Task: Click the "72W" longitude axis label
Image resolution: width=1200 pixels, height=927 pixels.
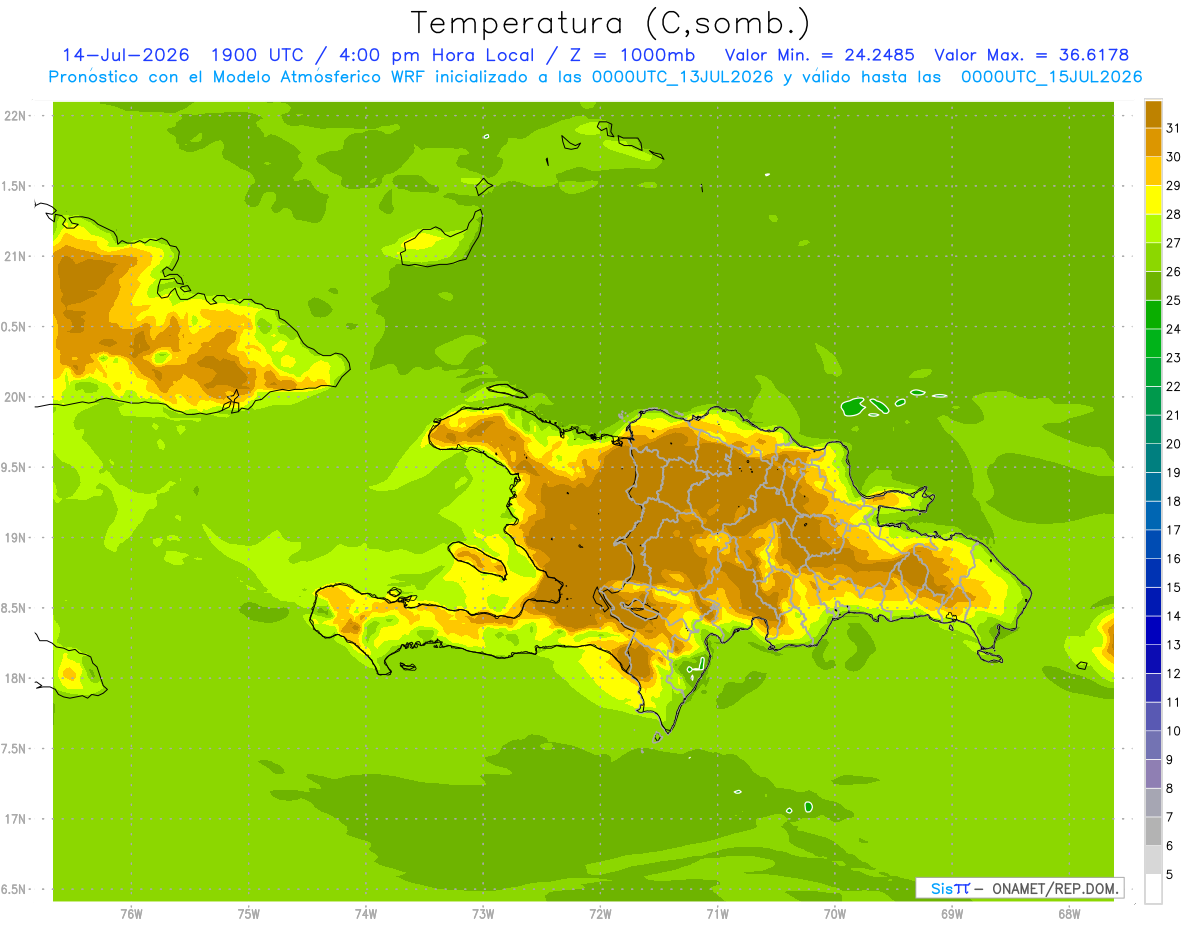Action: click(600, 914)
